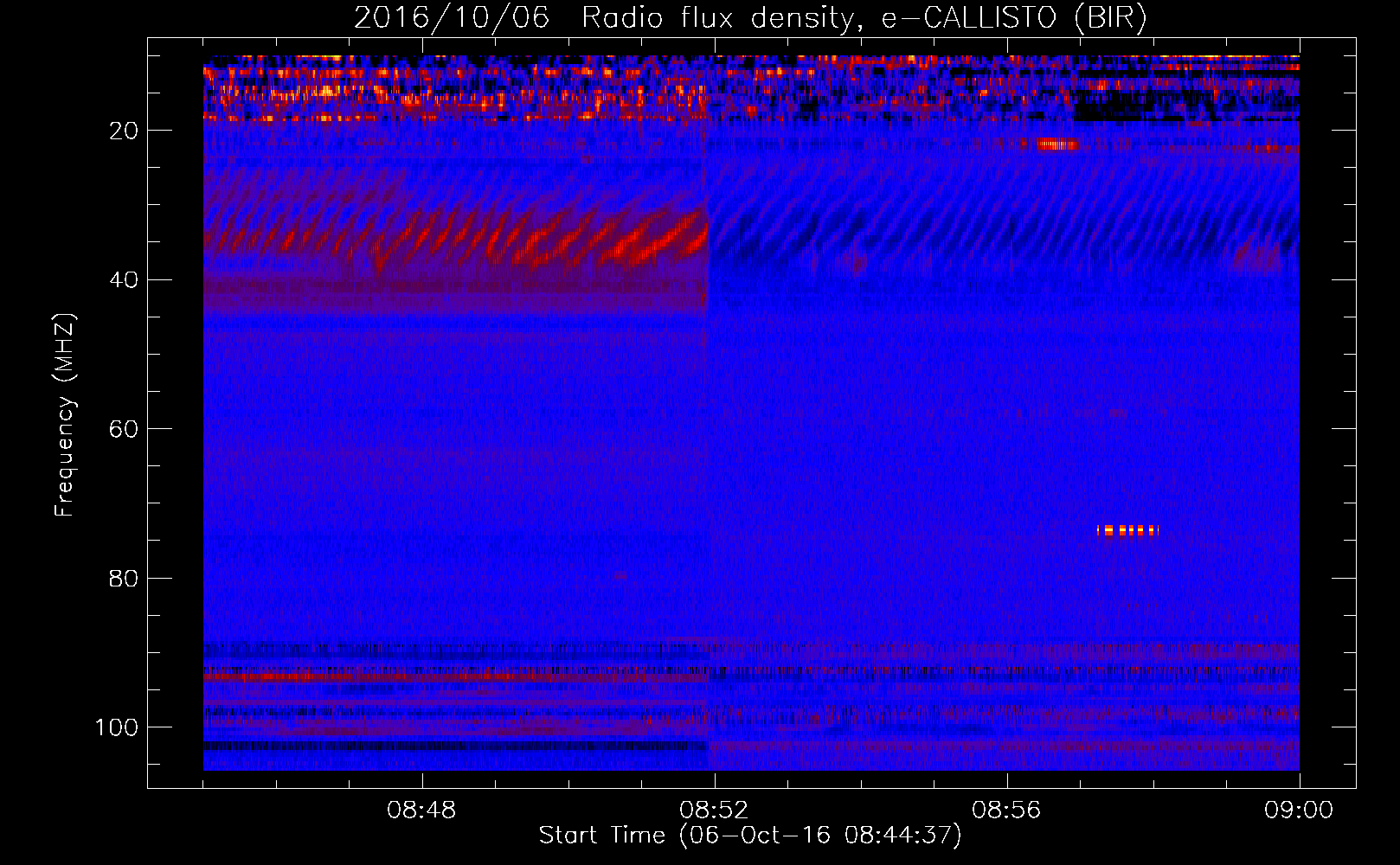Click the 'Frequency (MHZ)' axis label
This screenshot has height=865, width=1400.
coord(65,414)
